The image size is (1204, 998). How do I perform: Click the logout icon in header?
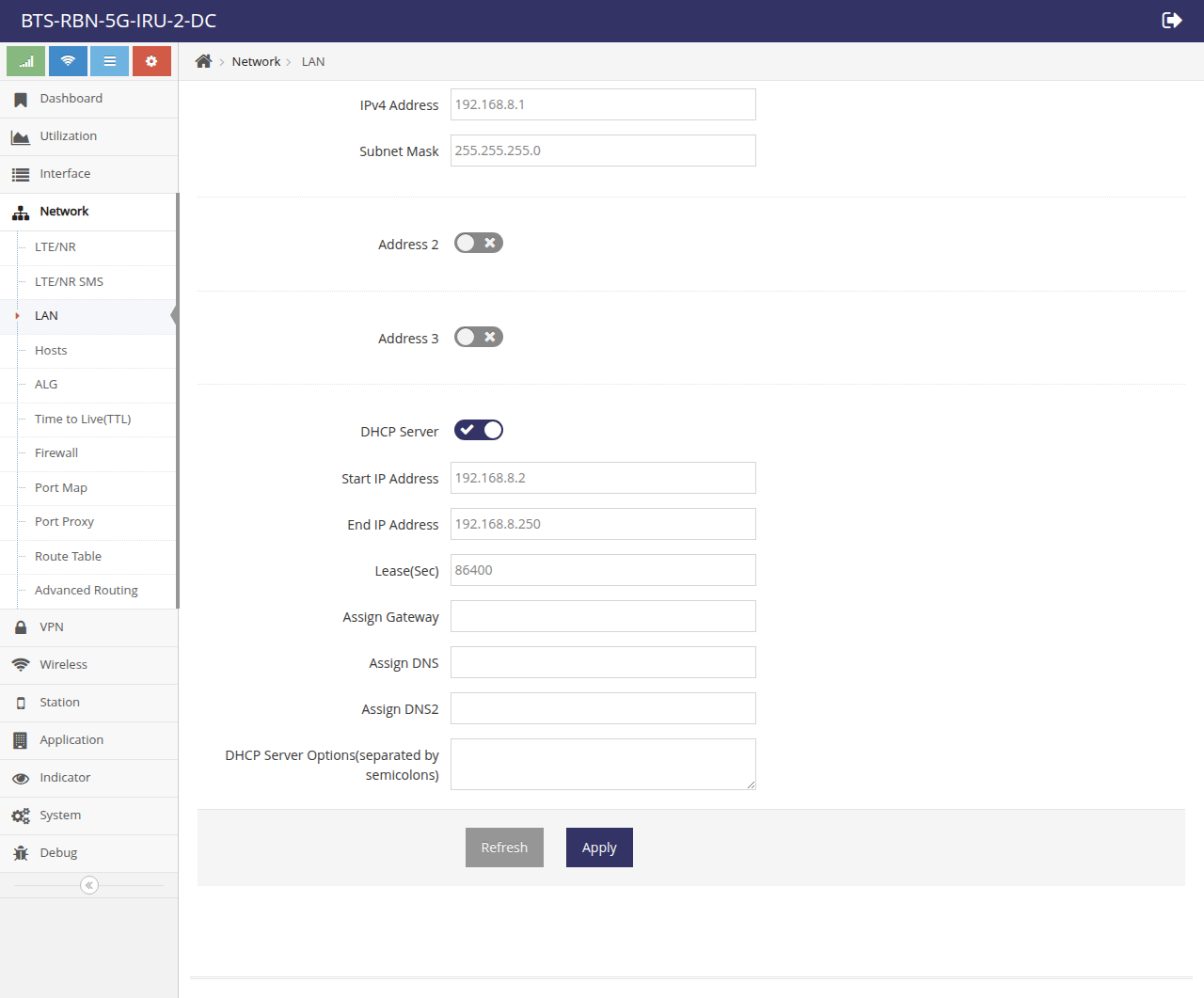[1172, 21]
